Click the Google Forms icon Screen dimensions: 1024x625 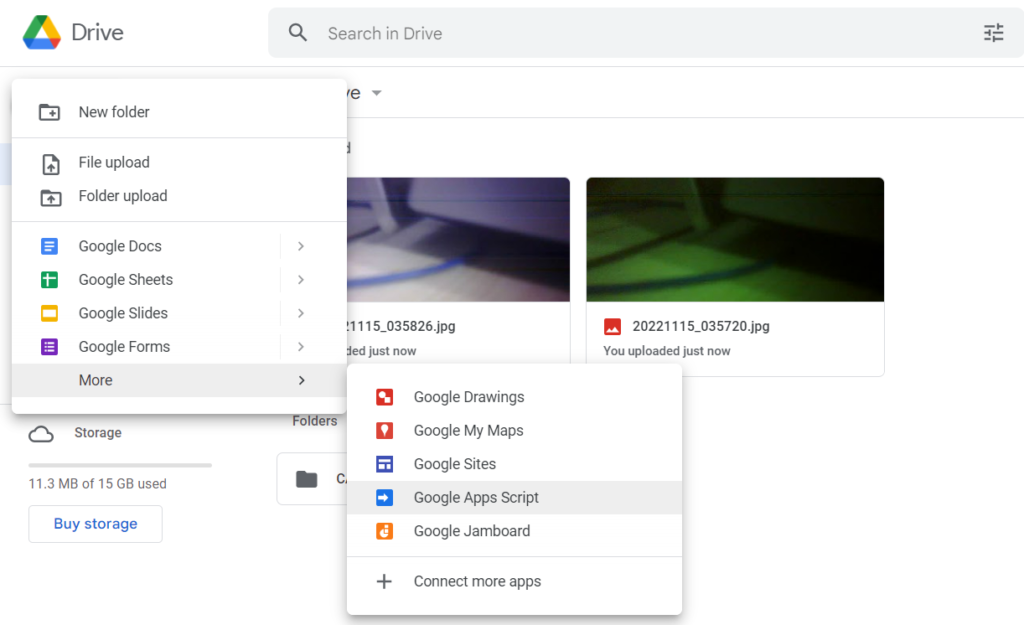[49, 347]
